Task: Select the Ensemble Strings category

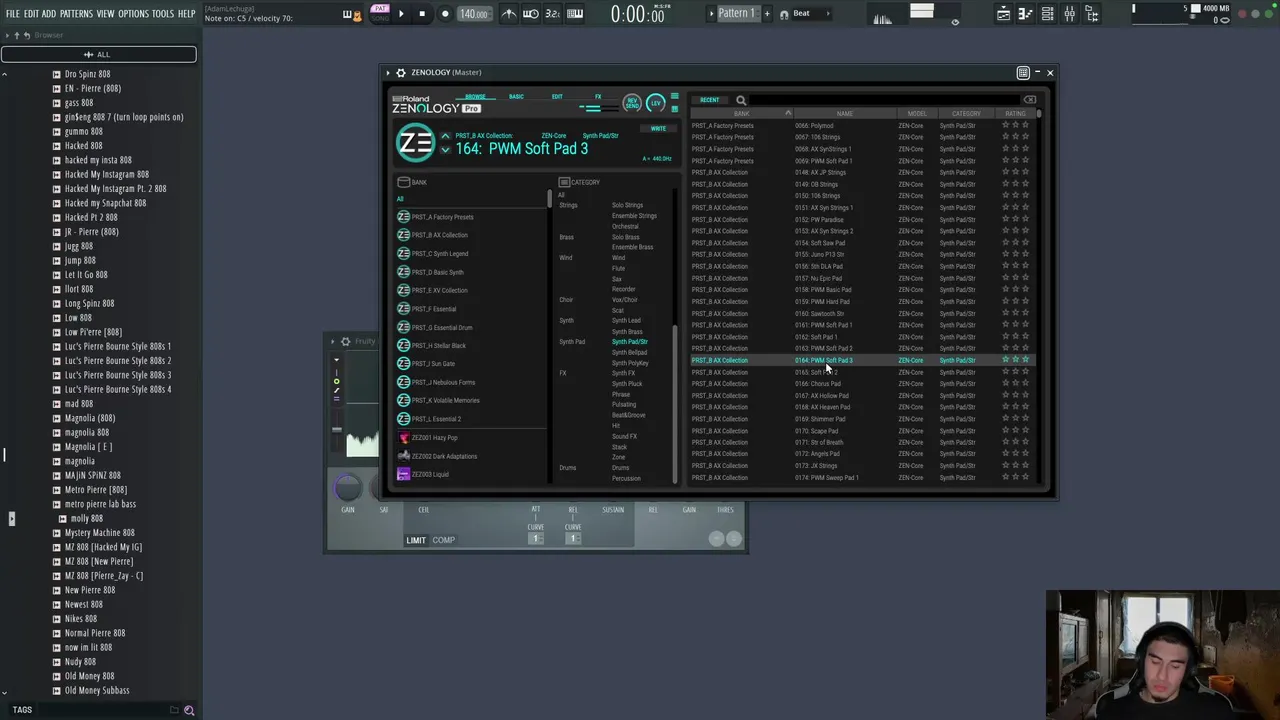Action: [634, 216]
